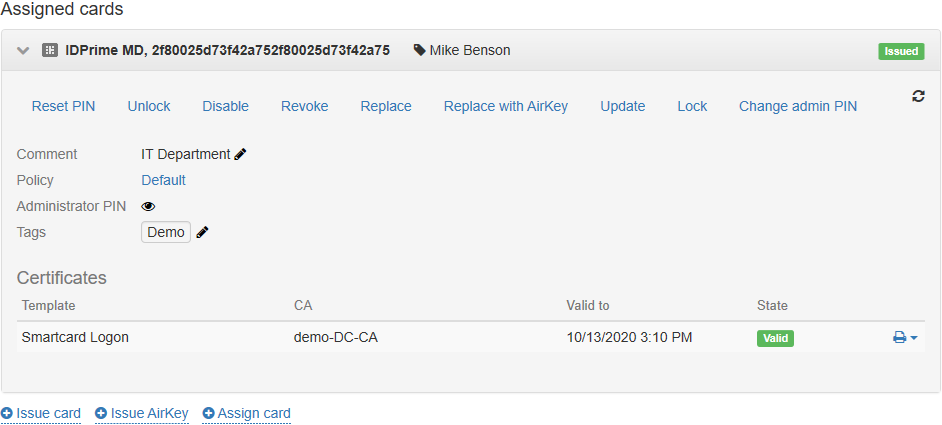The width and height of the screenshot is (942, 425).
Task: Reveal the Administrator PIN with eye icon
Action: click(x=148, y=206)
